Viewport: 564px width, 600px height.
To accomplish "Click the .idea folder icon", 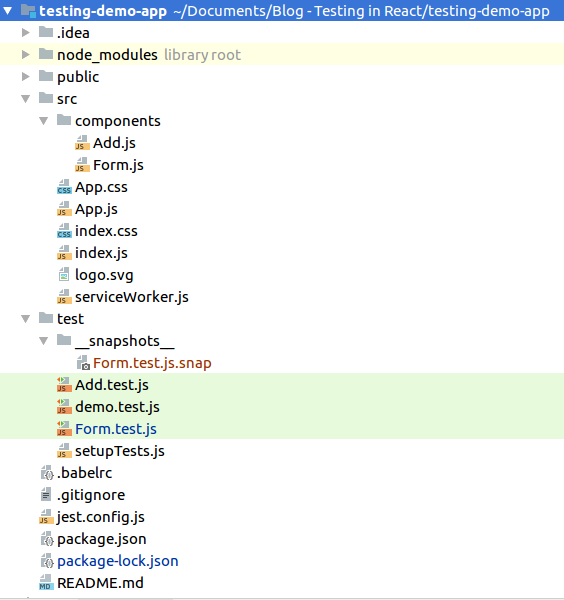I will [46, 32].
